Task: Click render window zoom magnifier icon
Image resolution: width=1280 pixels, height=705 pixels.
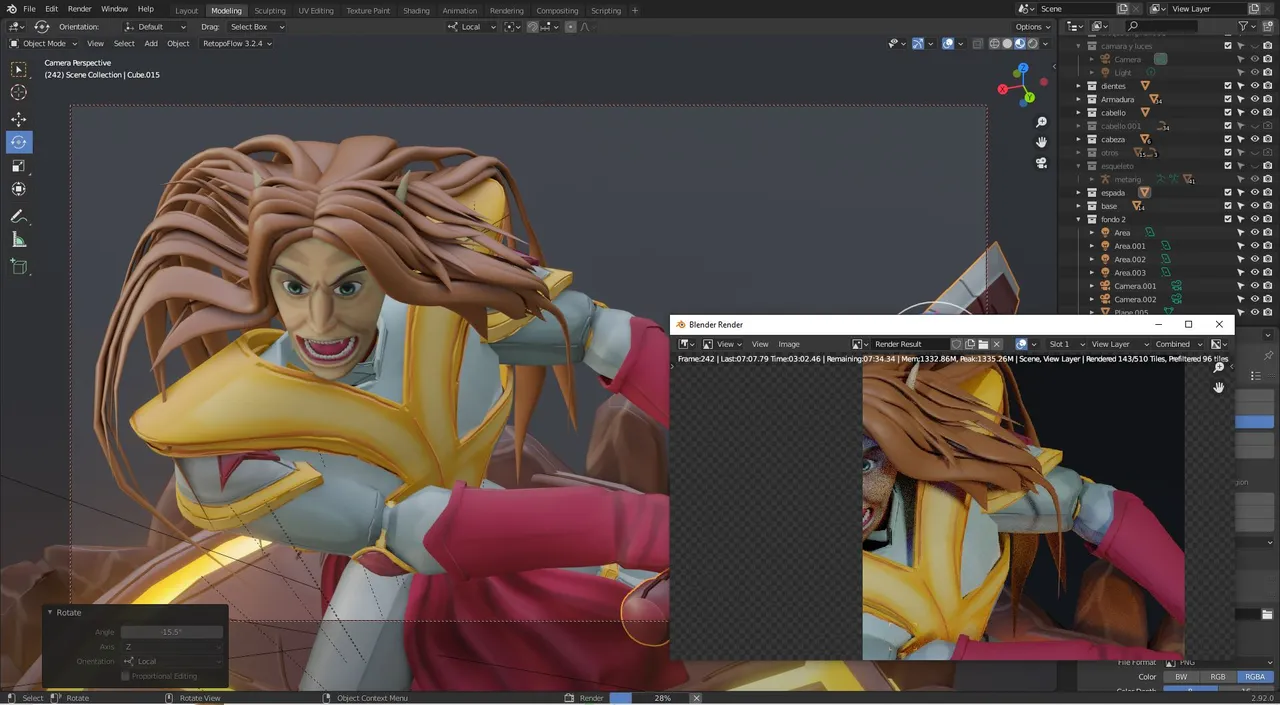Action: (1218, 368)
